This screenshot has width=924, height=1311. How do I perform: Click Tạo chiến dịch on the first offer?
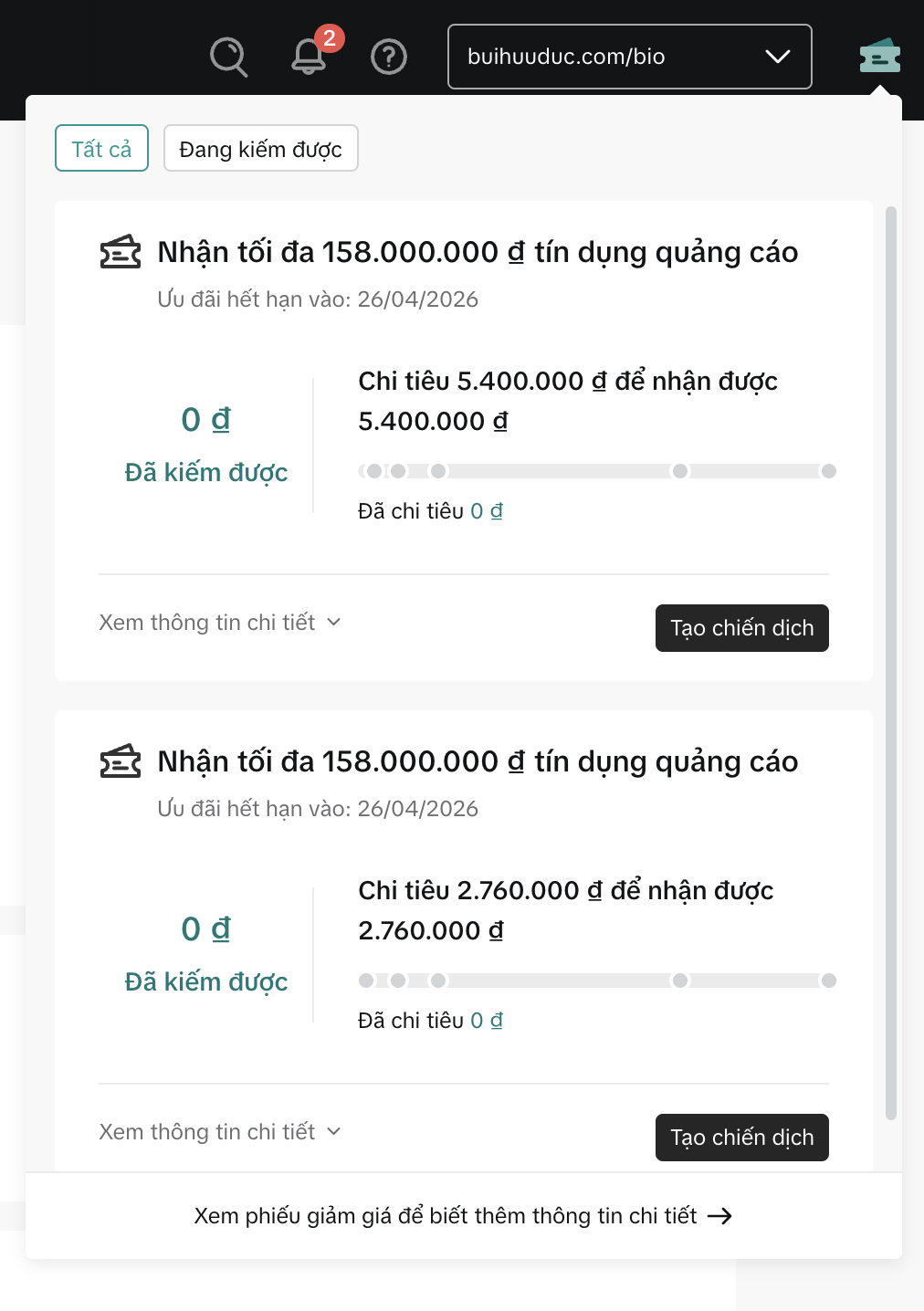(741, 627)
